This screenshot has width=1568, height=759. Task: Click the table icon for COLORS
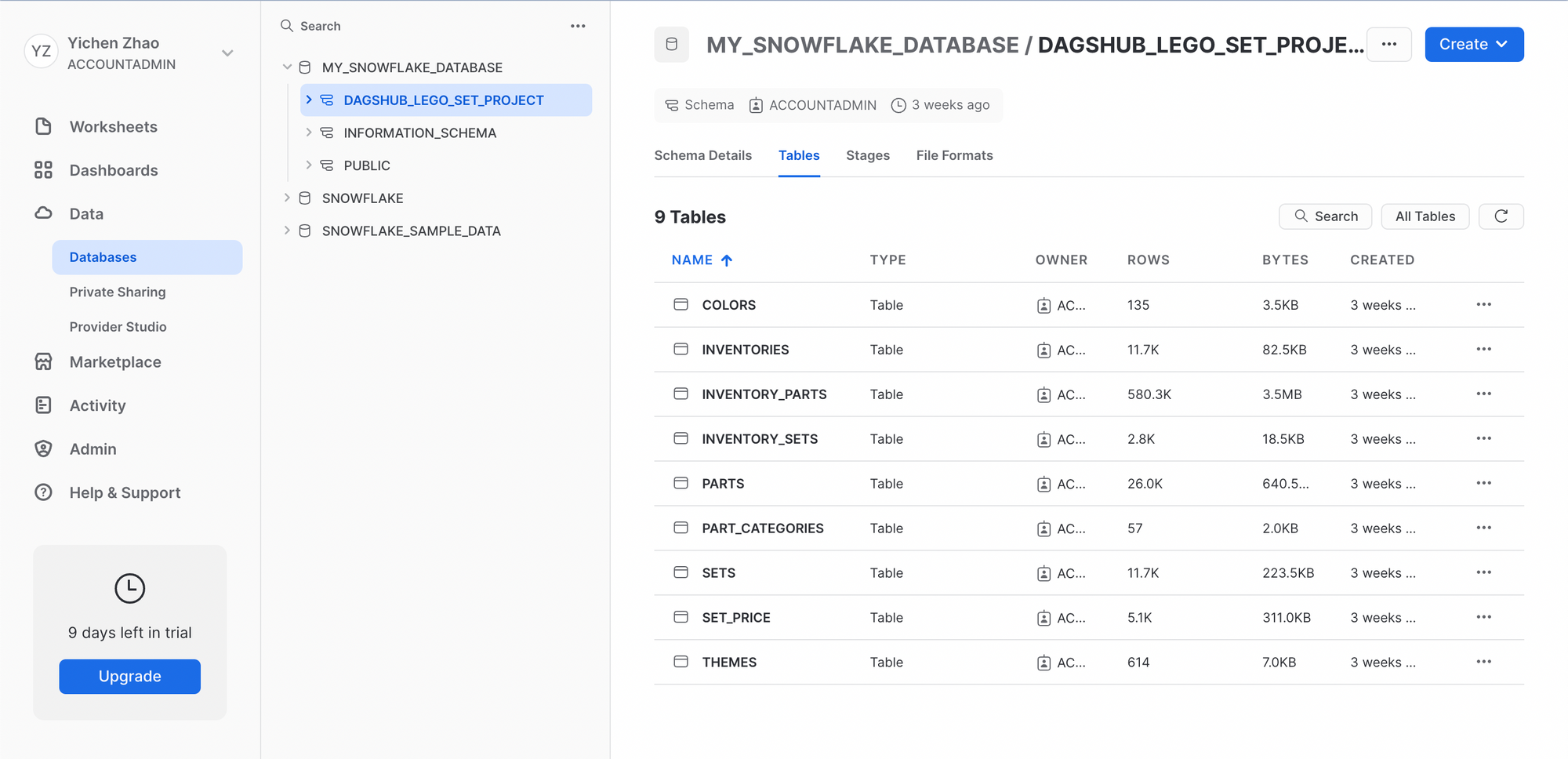[681, 304]
